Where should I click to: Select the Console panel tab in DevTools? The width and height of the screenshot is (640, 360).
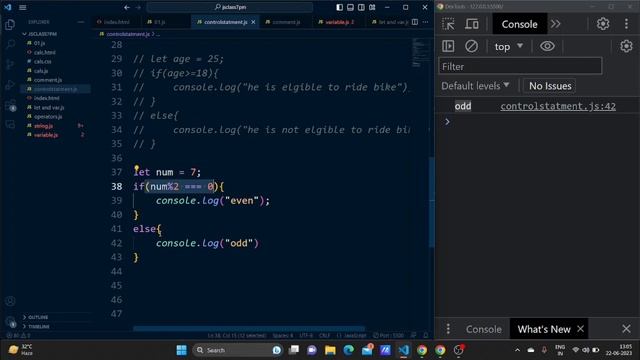519,24
